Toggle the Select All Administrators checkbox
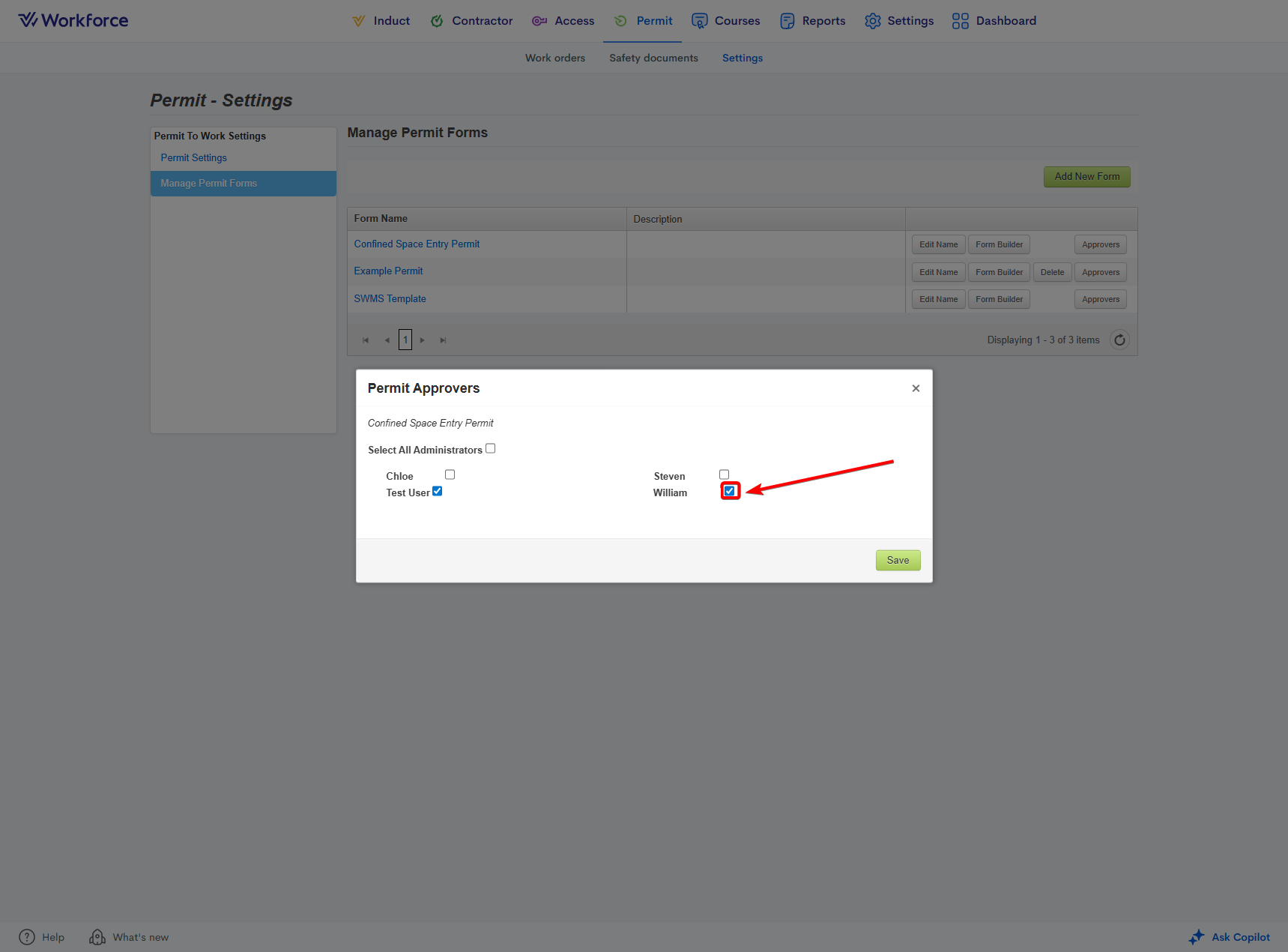 (491, 449)
